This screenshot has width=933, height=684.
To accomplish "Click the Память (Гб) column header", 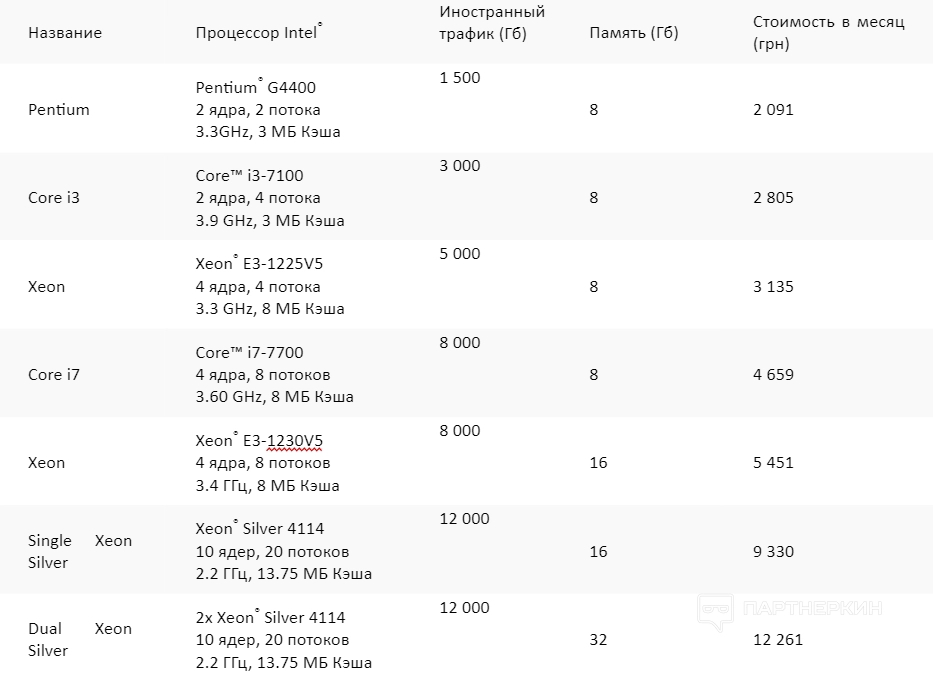I will pyautogui.click(x=634, y=33).
